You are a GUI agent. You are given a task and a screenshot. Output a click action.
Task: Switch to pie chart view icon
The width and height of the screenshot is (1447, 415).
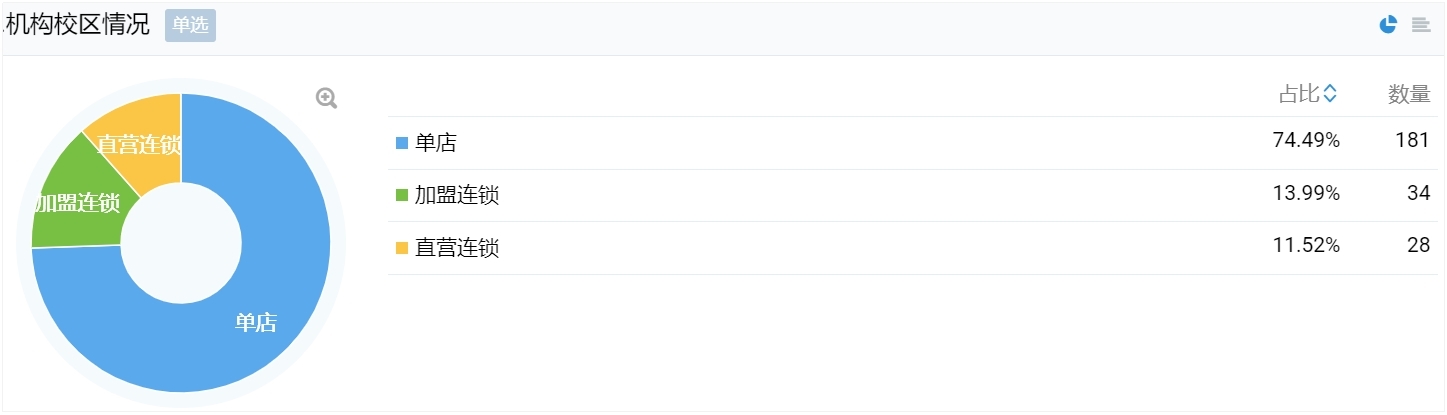[1388, 25]
